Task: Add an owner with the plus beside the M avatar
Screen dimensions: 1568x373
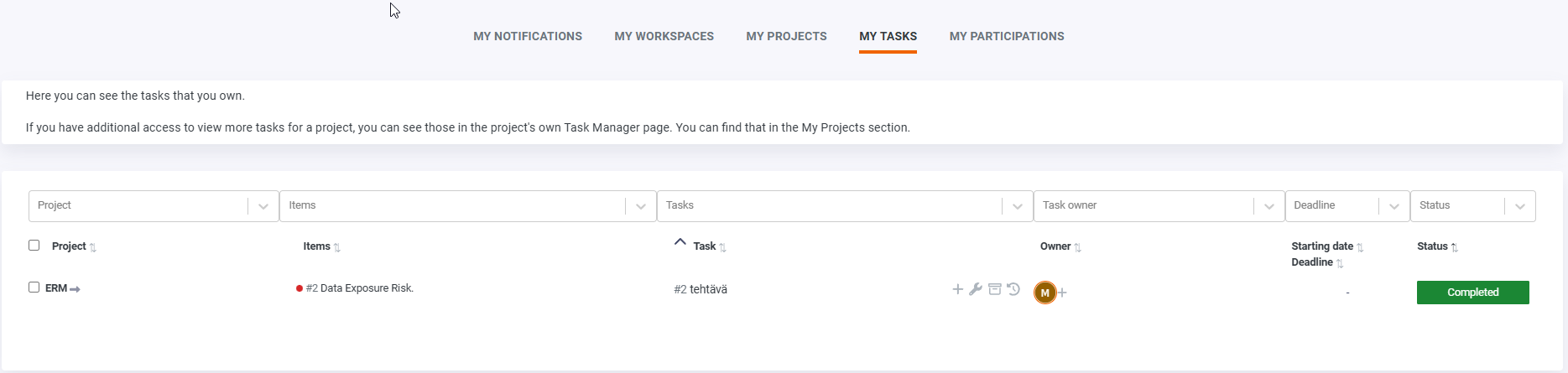Action: pos(1062,293)
